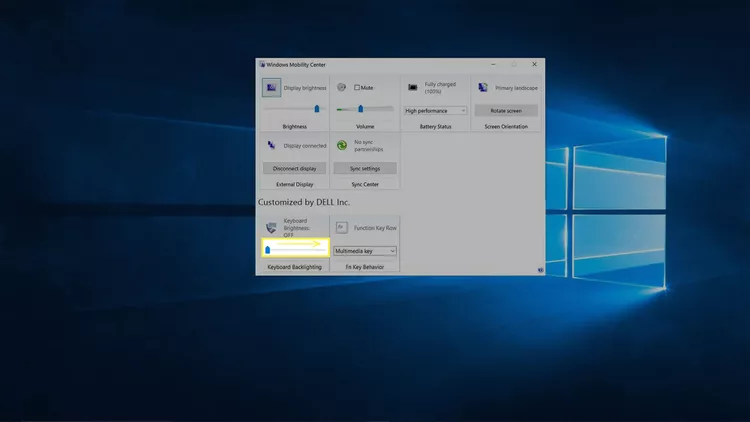Screen dimensions: 750x422
Task: Open the High performance power plan dropdown
Action: click(435, 111)
